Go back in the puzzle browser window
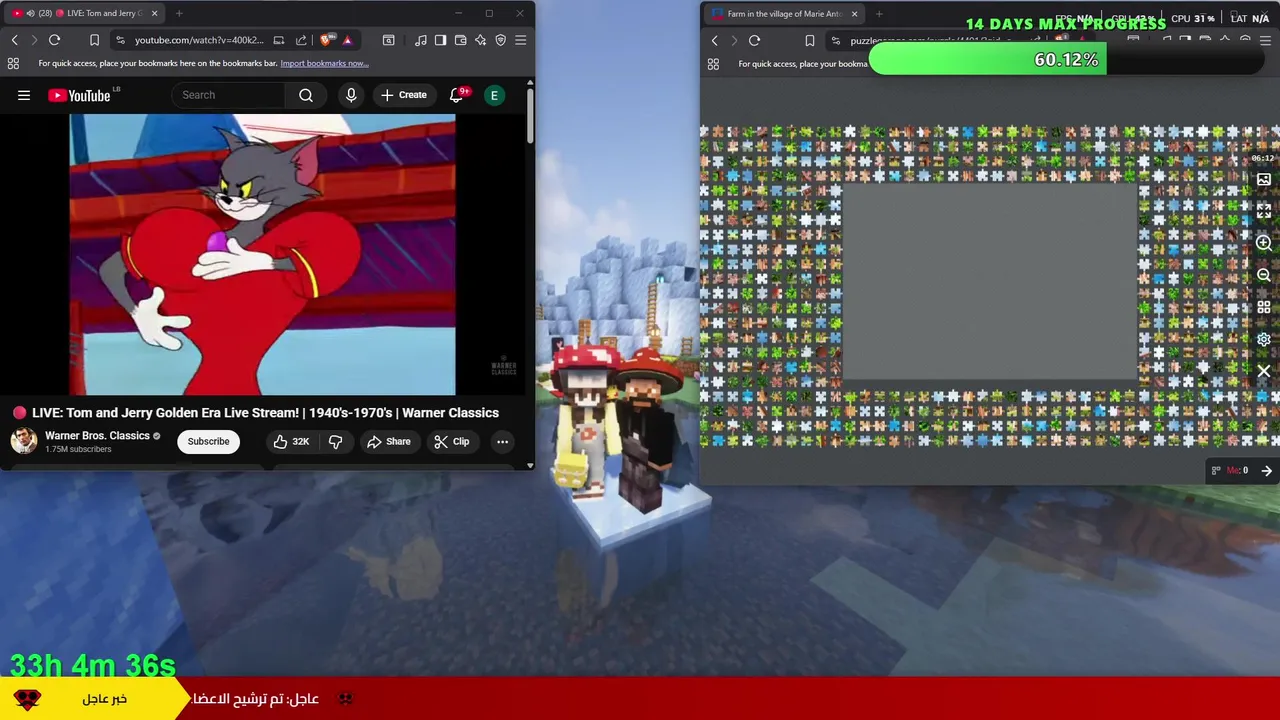This screenshot has height=720, width=1280. (x=715, y=41)
